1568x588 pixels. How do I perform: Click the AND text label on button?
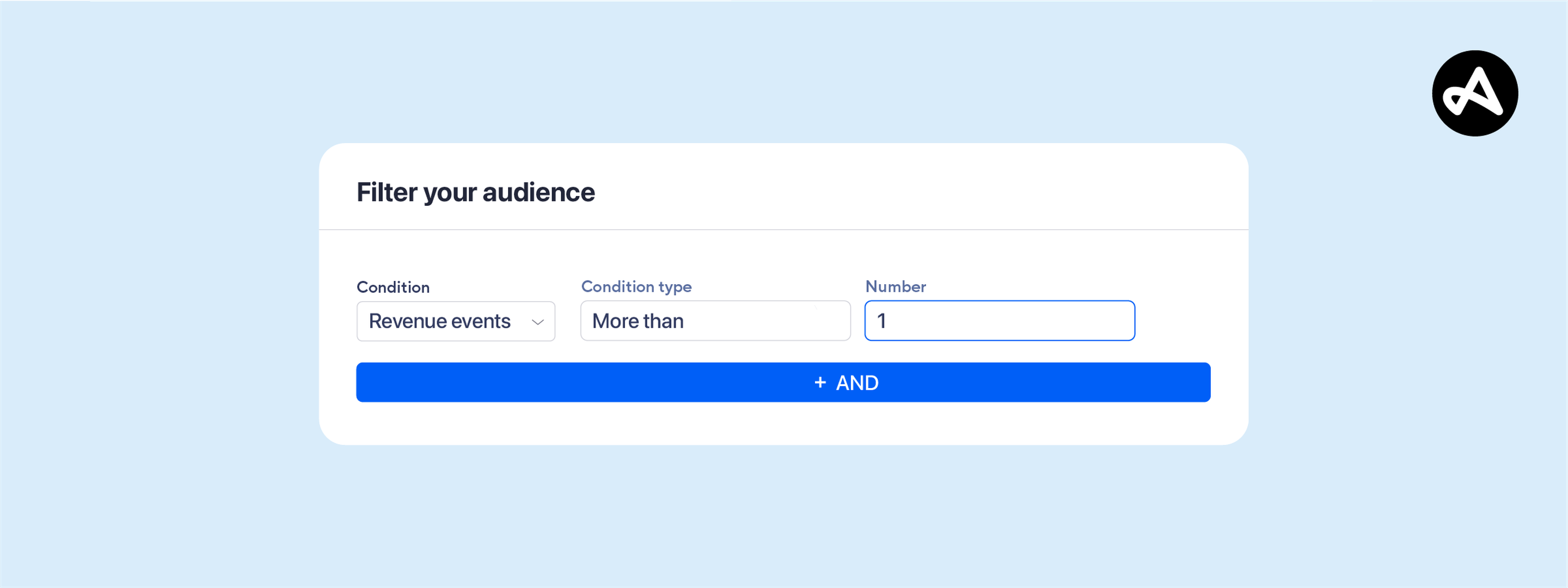point(856,383)
